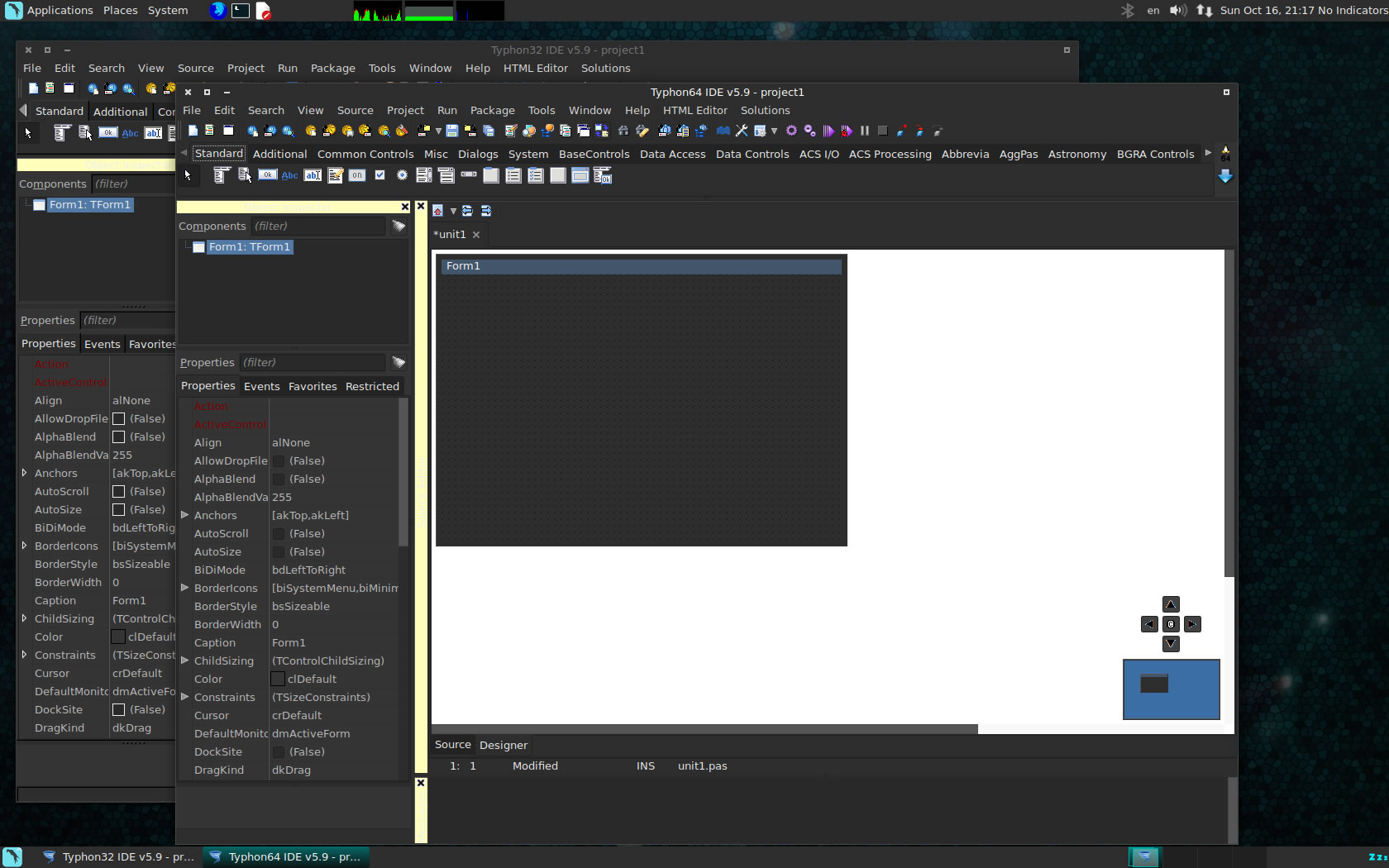This screenshot has width=1389, height=868.
Task: Select the TButton Ok component icon
Action: tap(268, 175)
